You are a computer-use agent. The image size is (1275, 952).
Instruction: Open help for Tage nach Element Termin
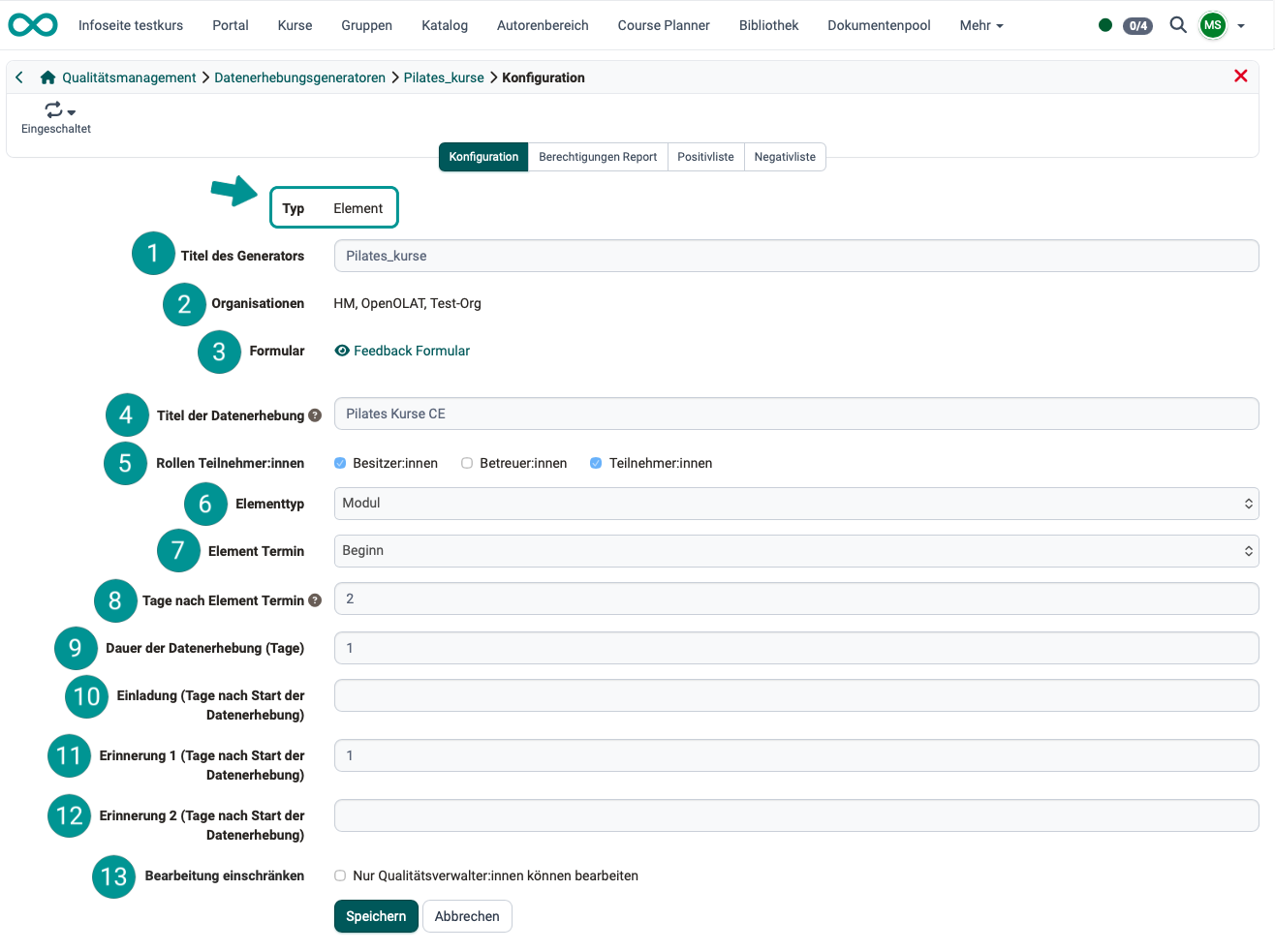pos(315,599)
